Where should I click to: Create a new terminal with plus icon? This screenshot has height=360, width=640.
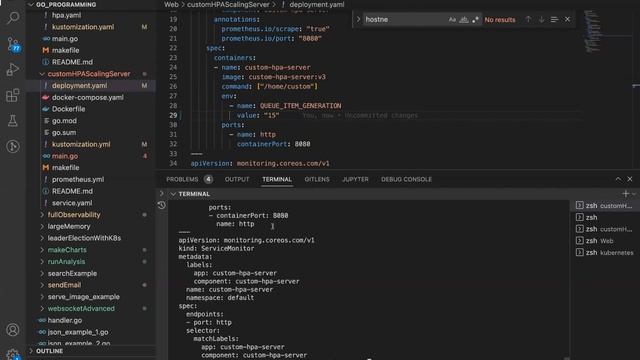coord(625,194)
